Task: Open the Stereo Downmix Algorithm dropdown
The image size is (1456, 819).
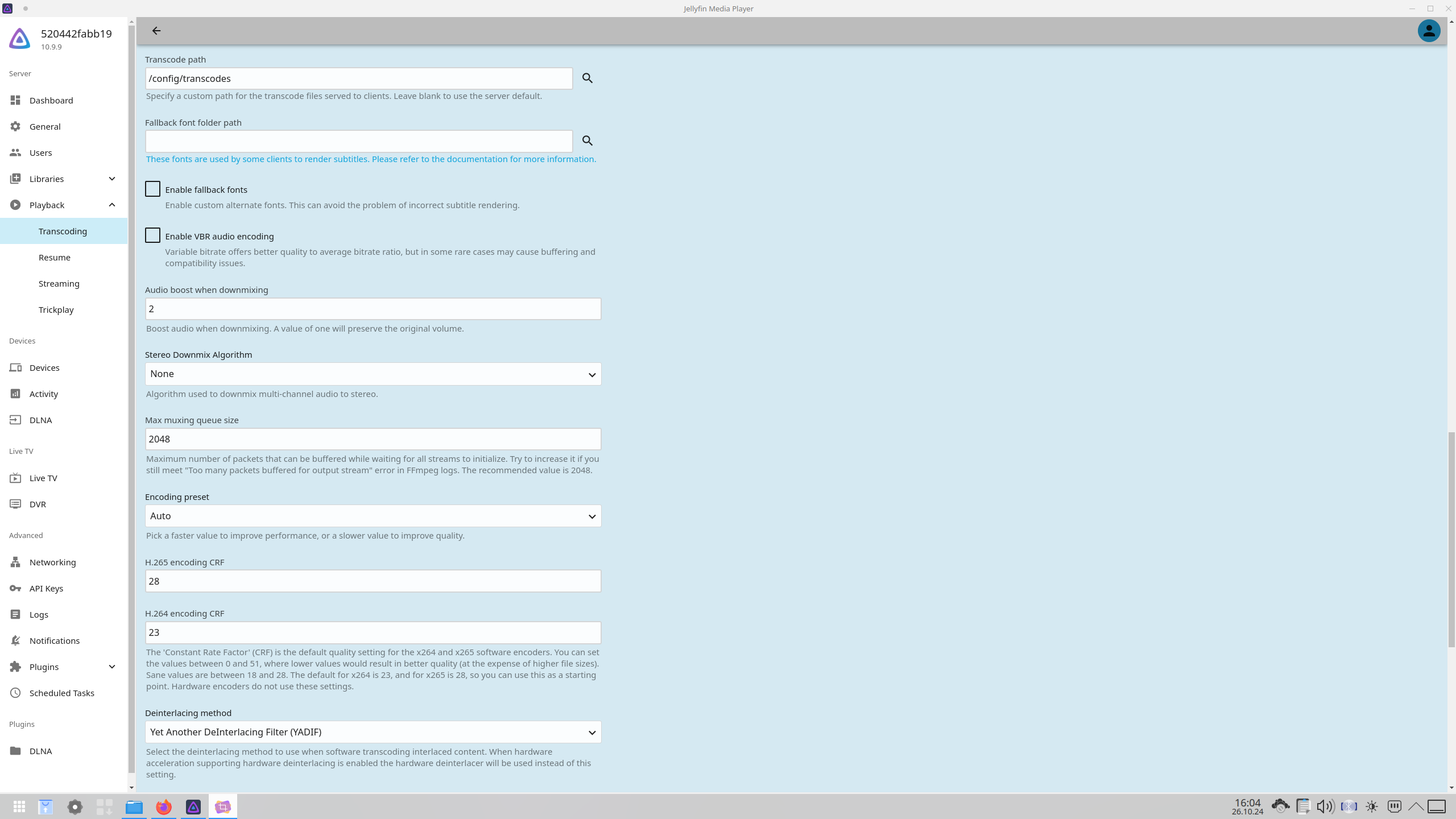Action: pos(373,374)
